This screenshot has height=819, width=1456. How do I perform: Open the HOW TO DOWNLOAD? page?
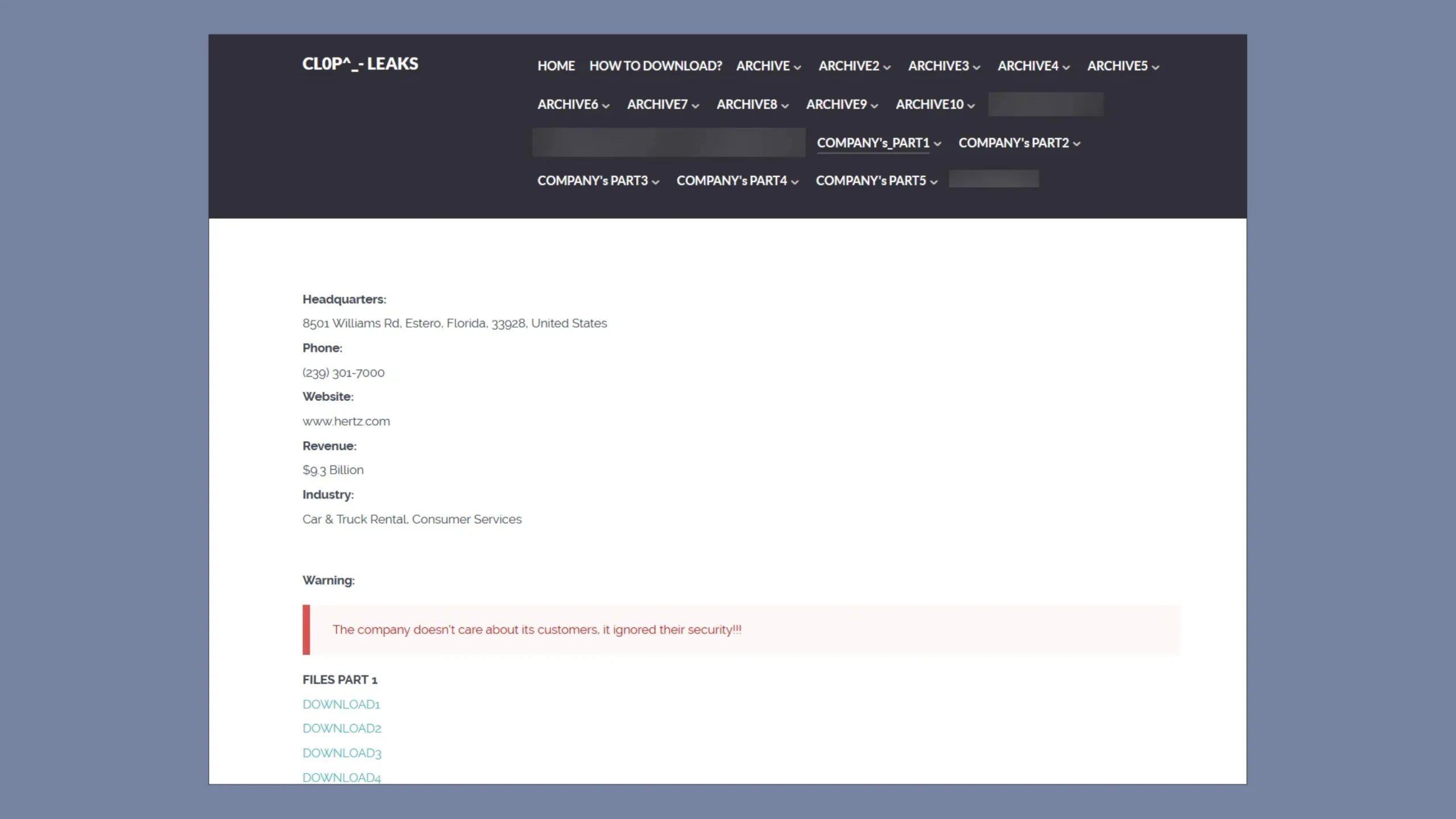655,66
